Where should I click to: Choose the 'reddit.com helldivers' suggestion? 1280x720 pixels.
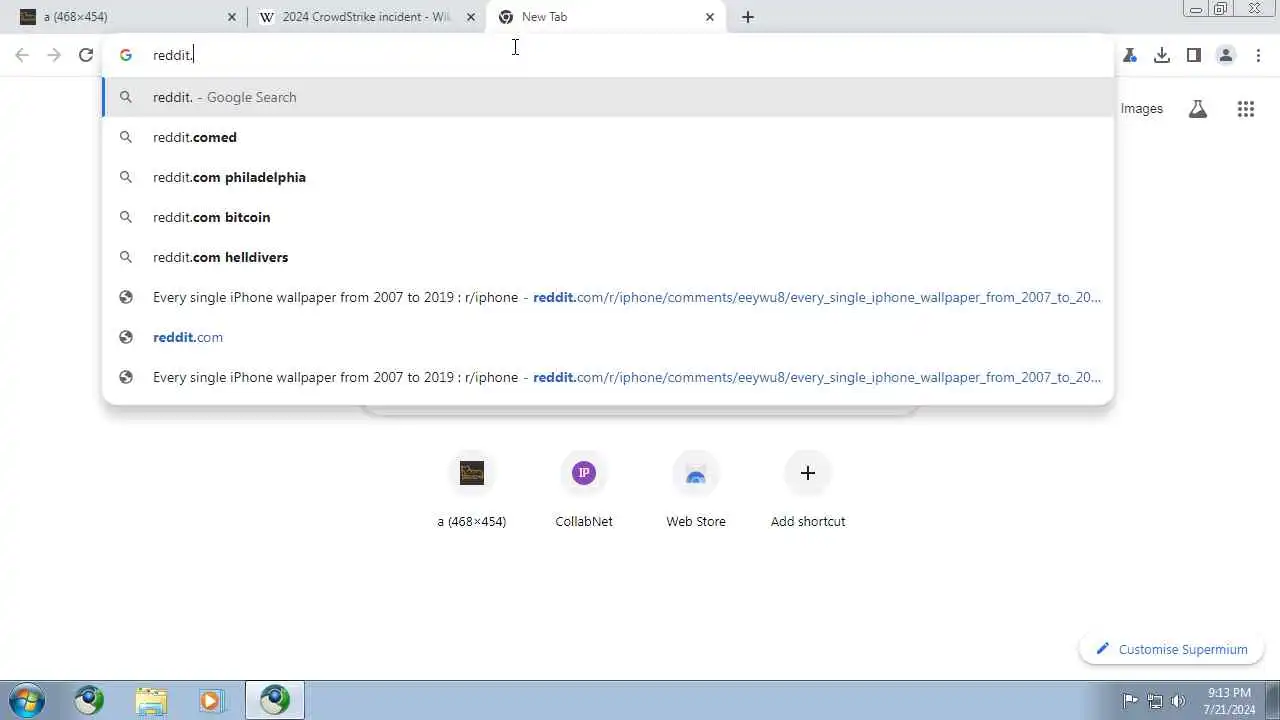[608, 257]
